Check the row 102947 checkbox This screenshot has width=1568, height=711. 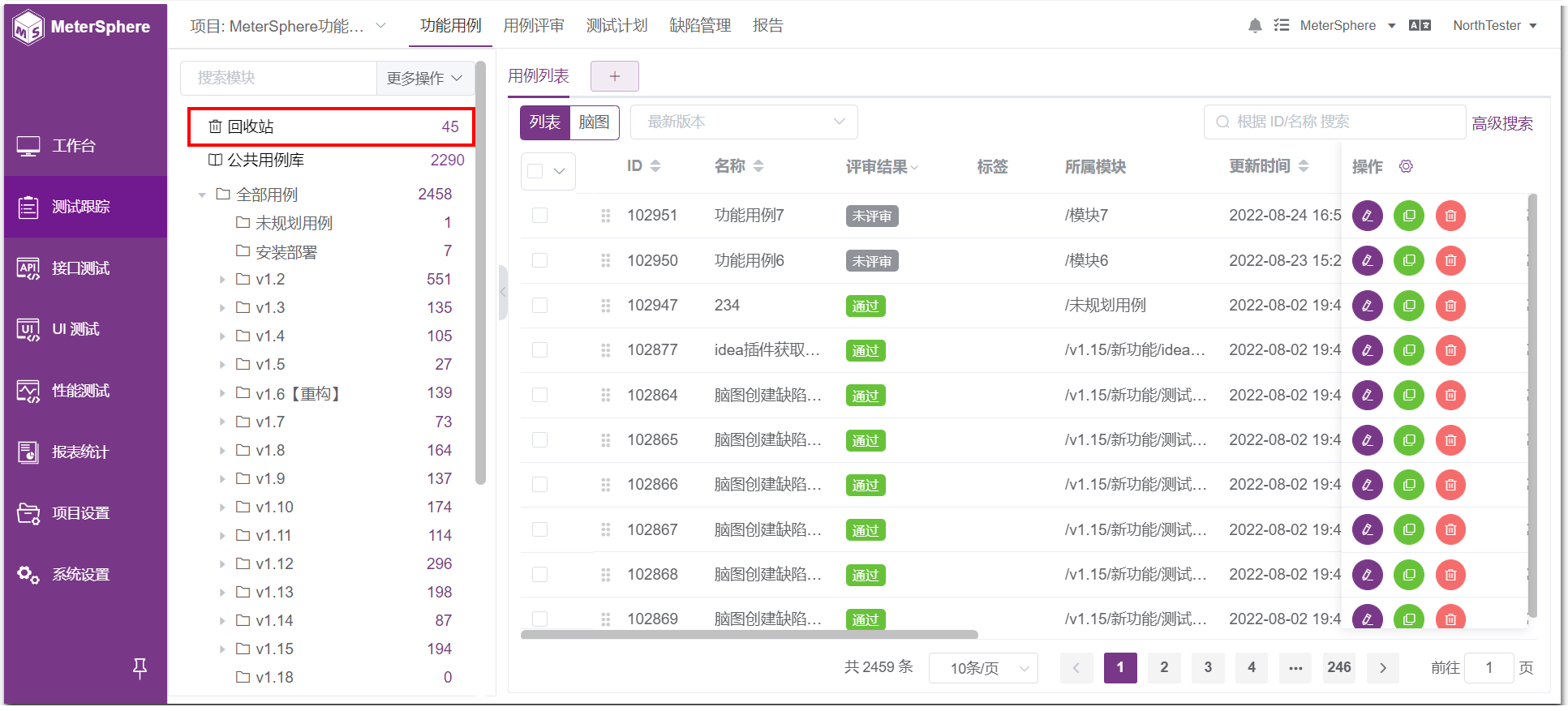pos(539,305)
